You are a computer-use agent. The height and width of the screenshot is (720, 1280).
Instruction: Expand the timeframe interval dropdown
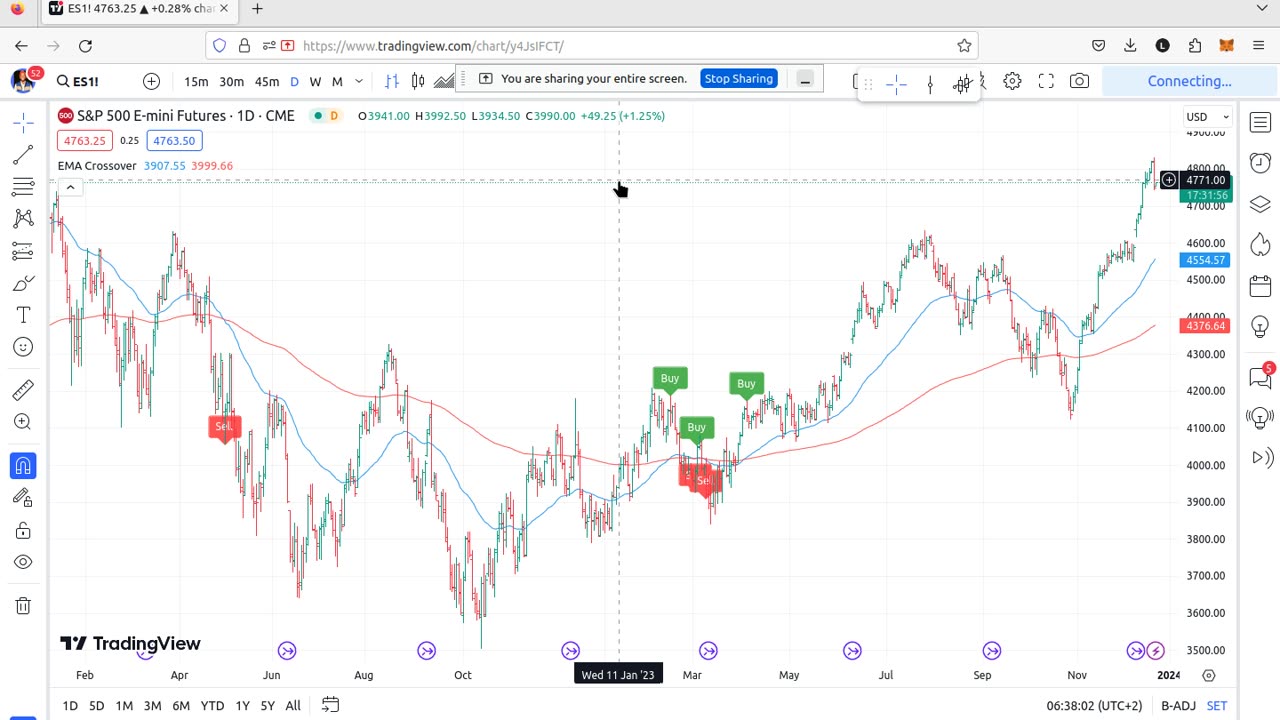[x=359, y=81]
